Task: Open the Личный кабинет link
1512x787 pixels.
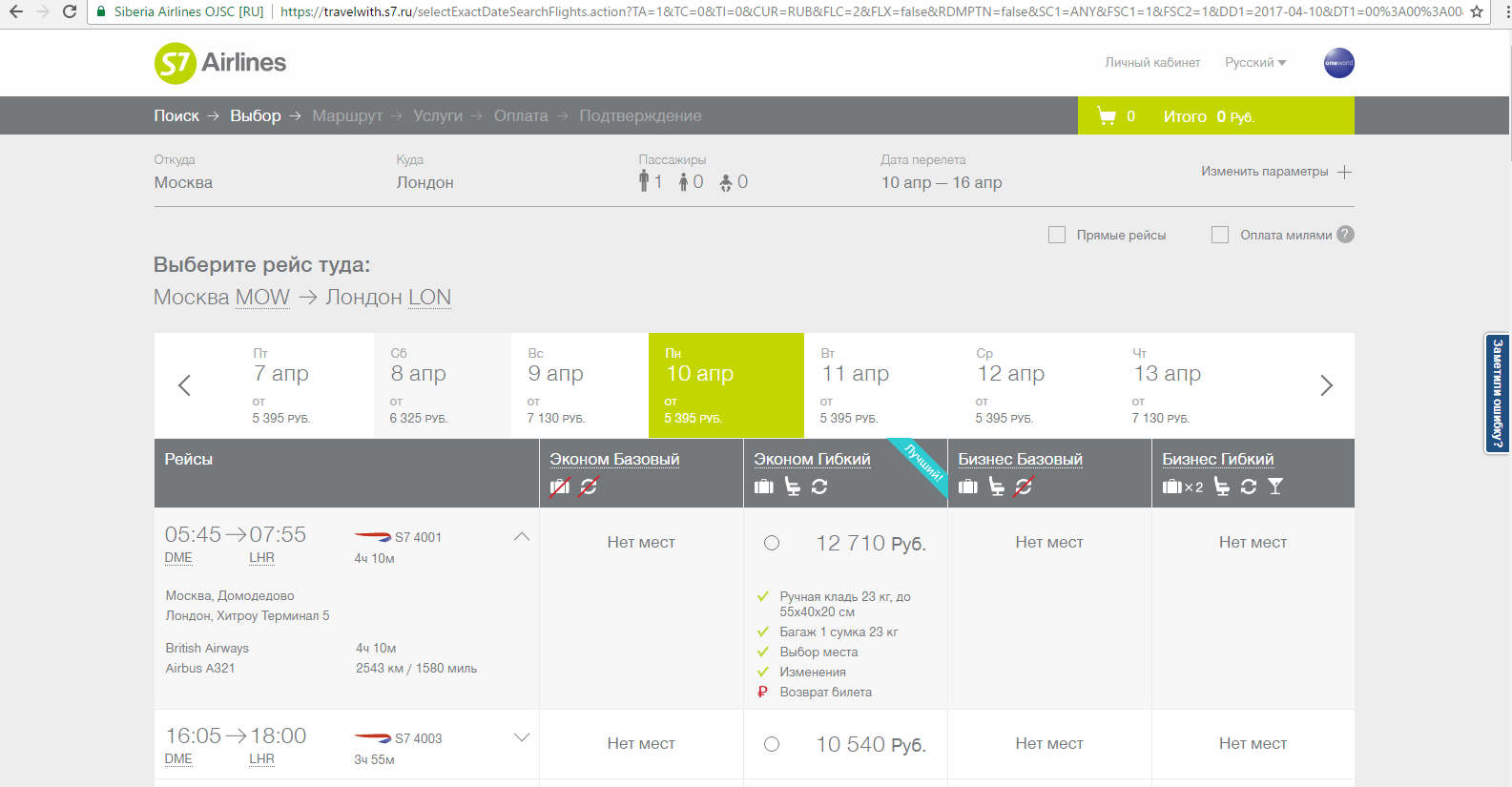Action: click(x=1152, y=63)
